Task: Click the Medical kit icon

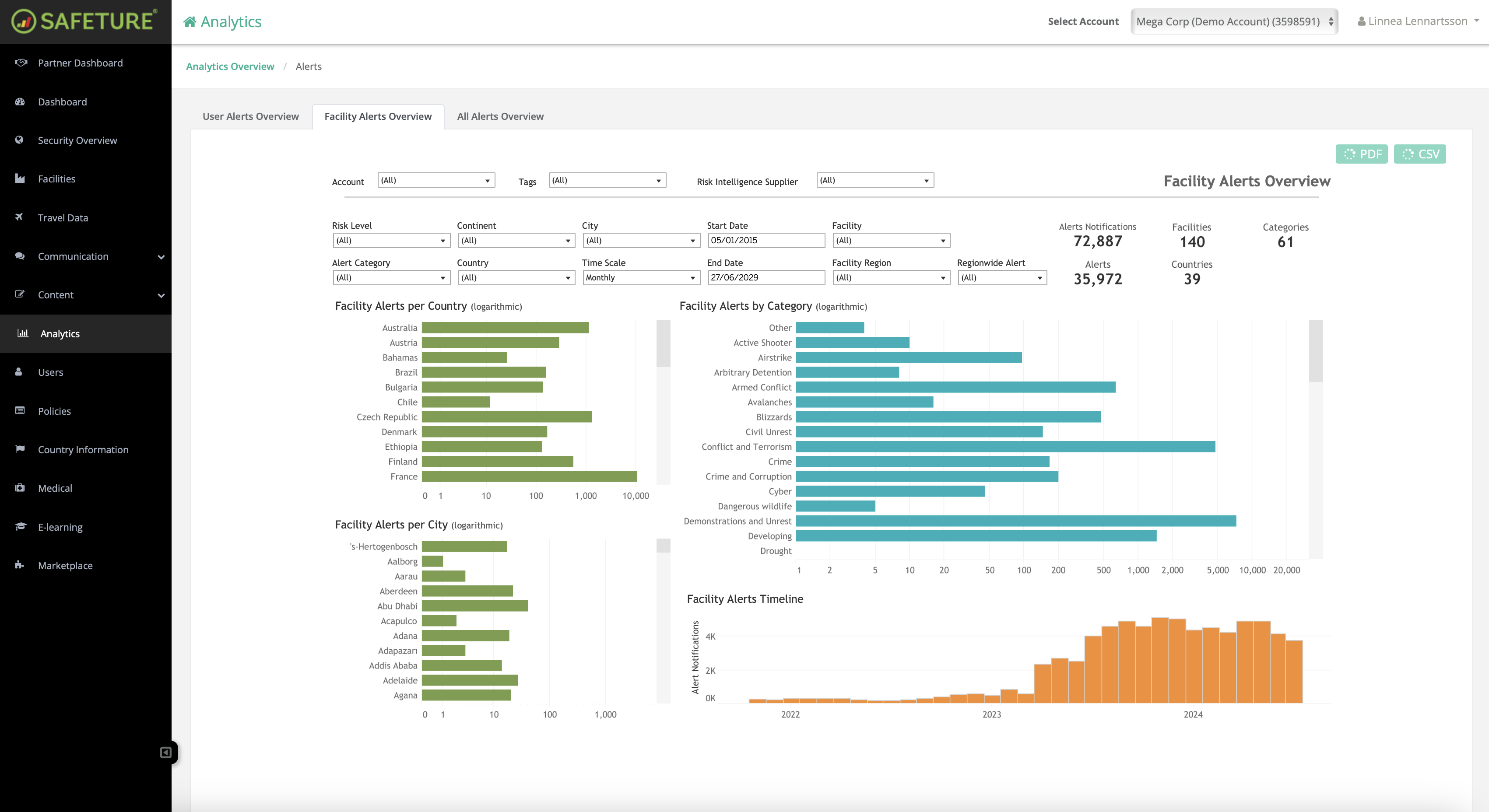Action: [x=20, y=488]
